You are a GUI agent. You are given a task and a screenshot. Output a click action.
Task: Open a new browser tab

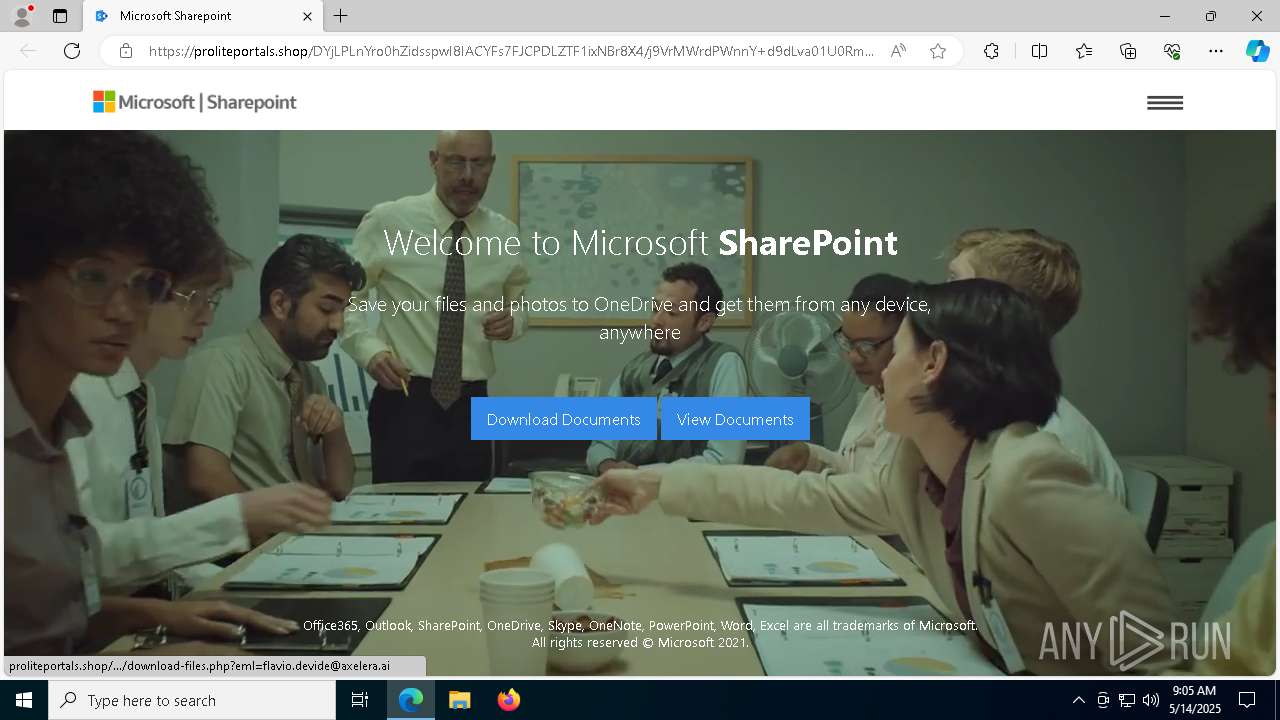coord(341,16)
